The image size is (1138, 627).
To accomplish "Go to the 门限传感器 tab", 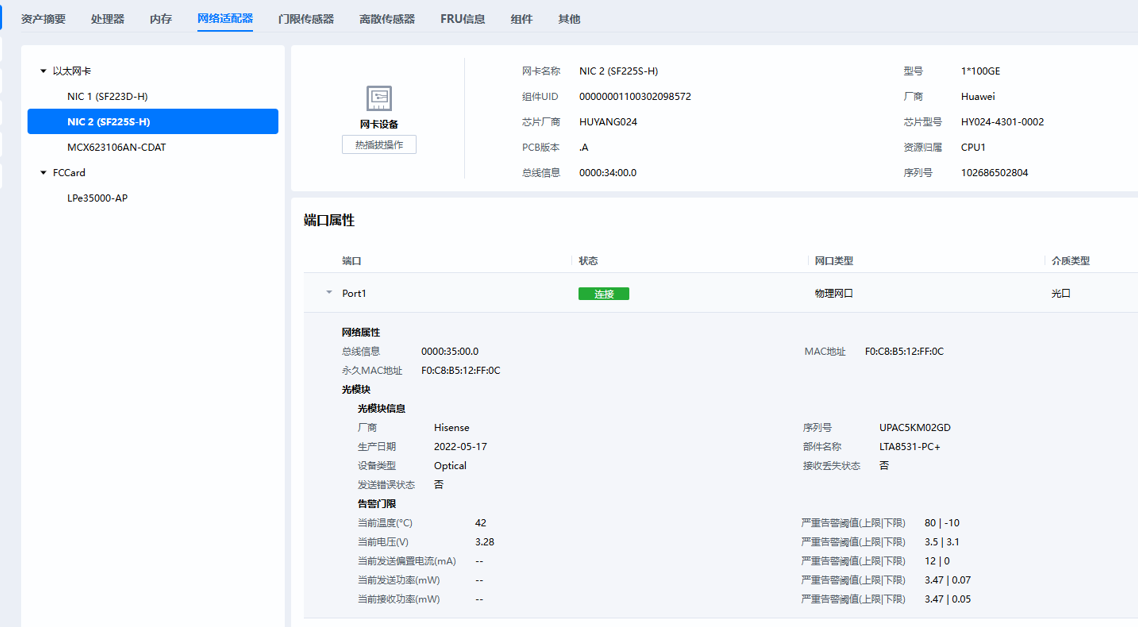I will [x=306, y=19].
